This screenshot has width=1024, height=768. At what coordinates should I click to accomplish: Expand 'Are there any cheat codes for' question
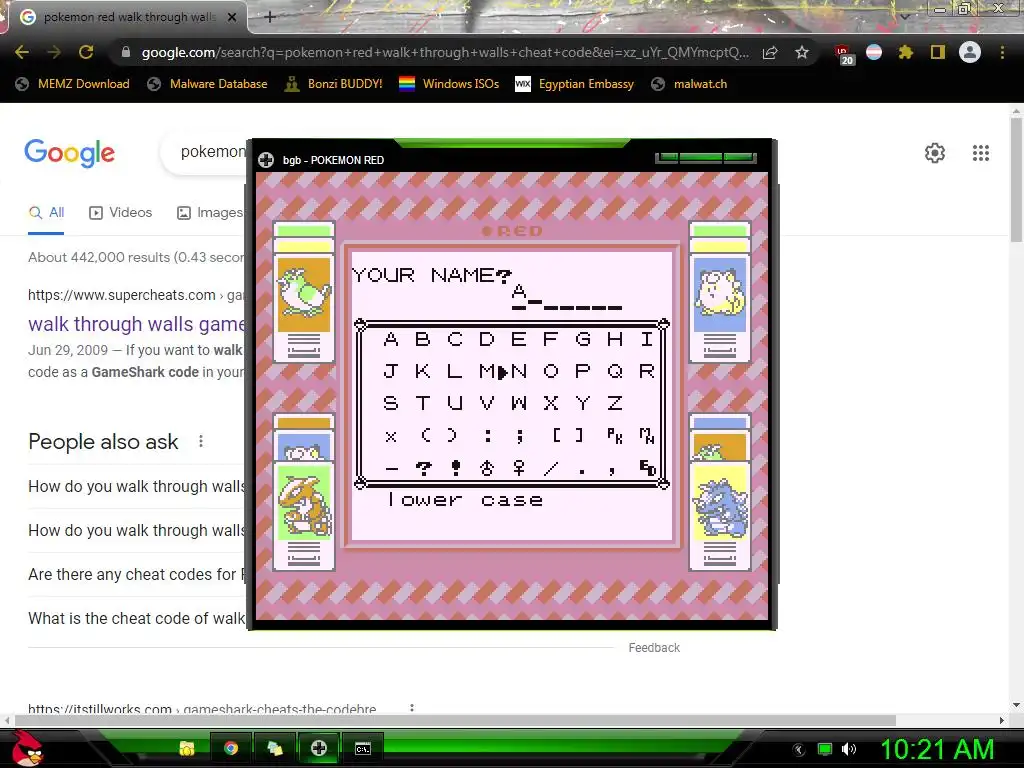coord(136,574)
